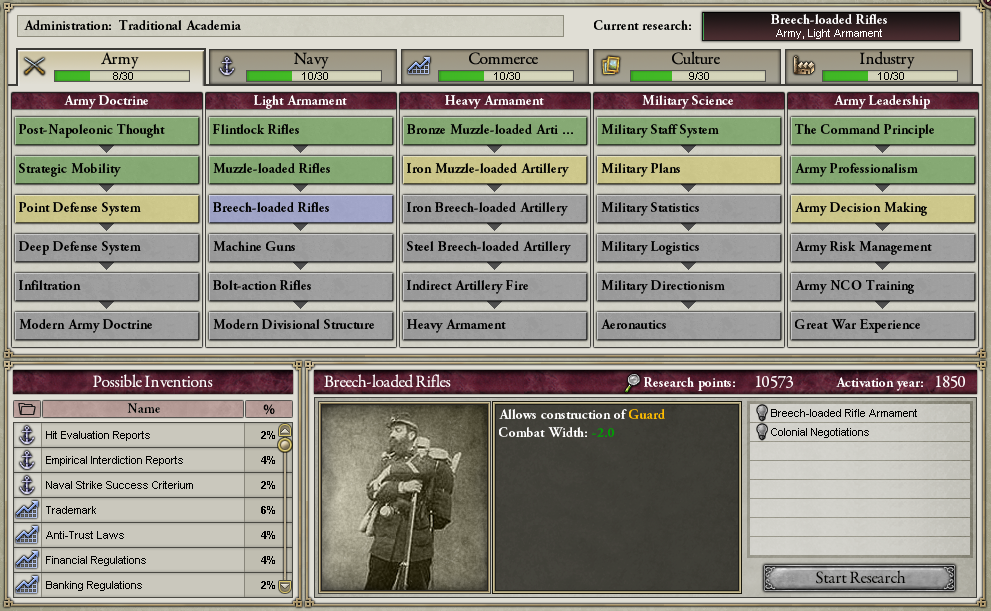This screenshot has width=991, height=611.
Task: Click the inventions list scroll-down arrow
Action: tap(285, 586)
